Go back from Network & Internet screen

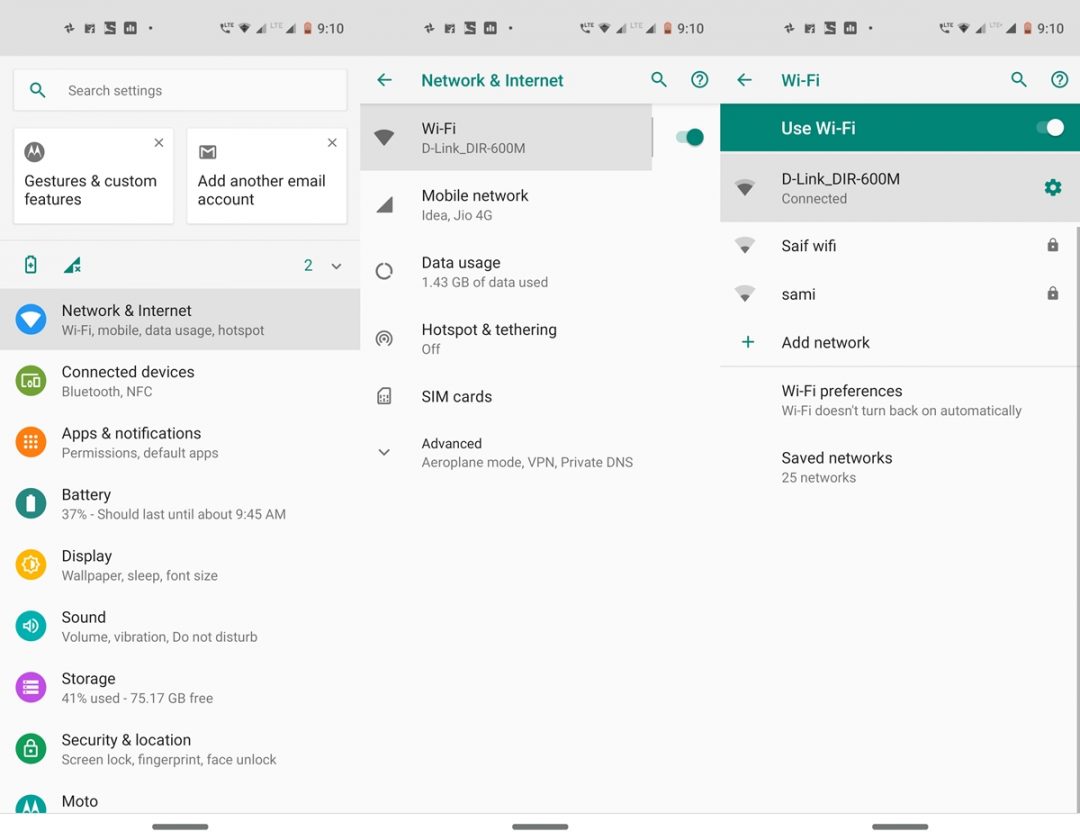pyautogui.click(x=384, y=80)
